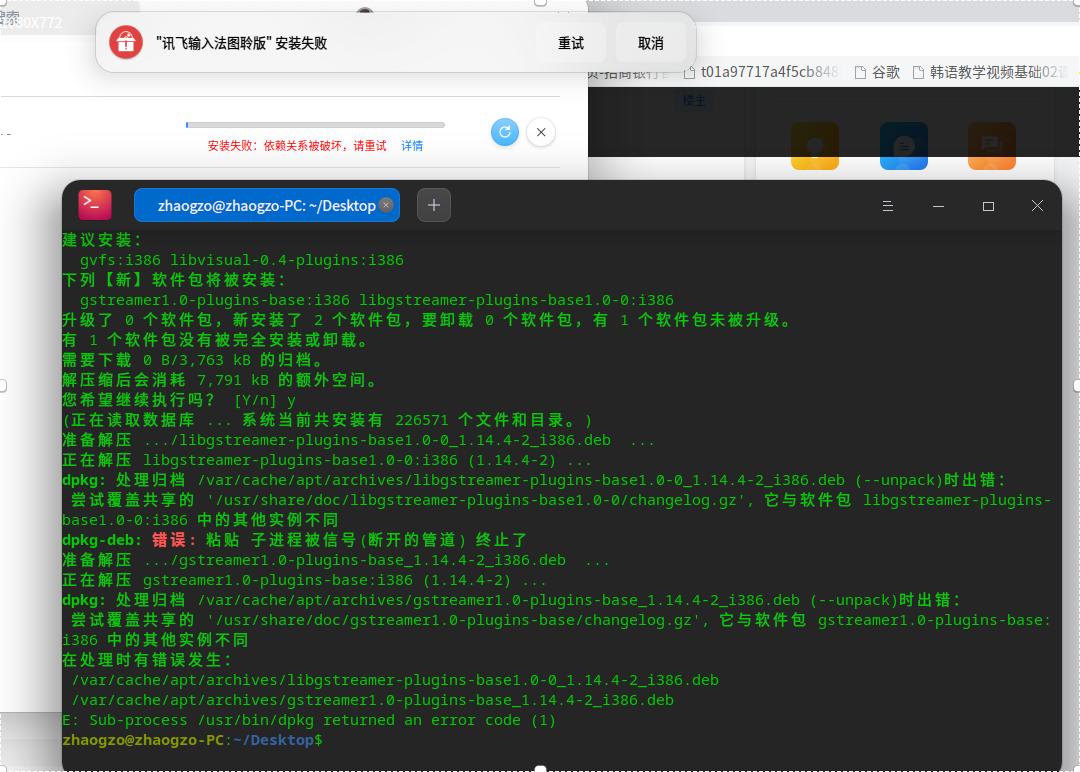Click the last listed path gstreamer1.0-plugins-base_1.14.4-2_i386.deb
Screen dimensions: 1080x772
[373, 700]
